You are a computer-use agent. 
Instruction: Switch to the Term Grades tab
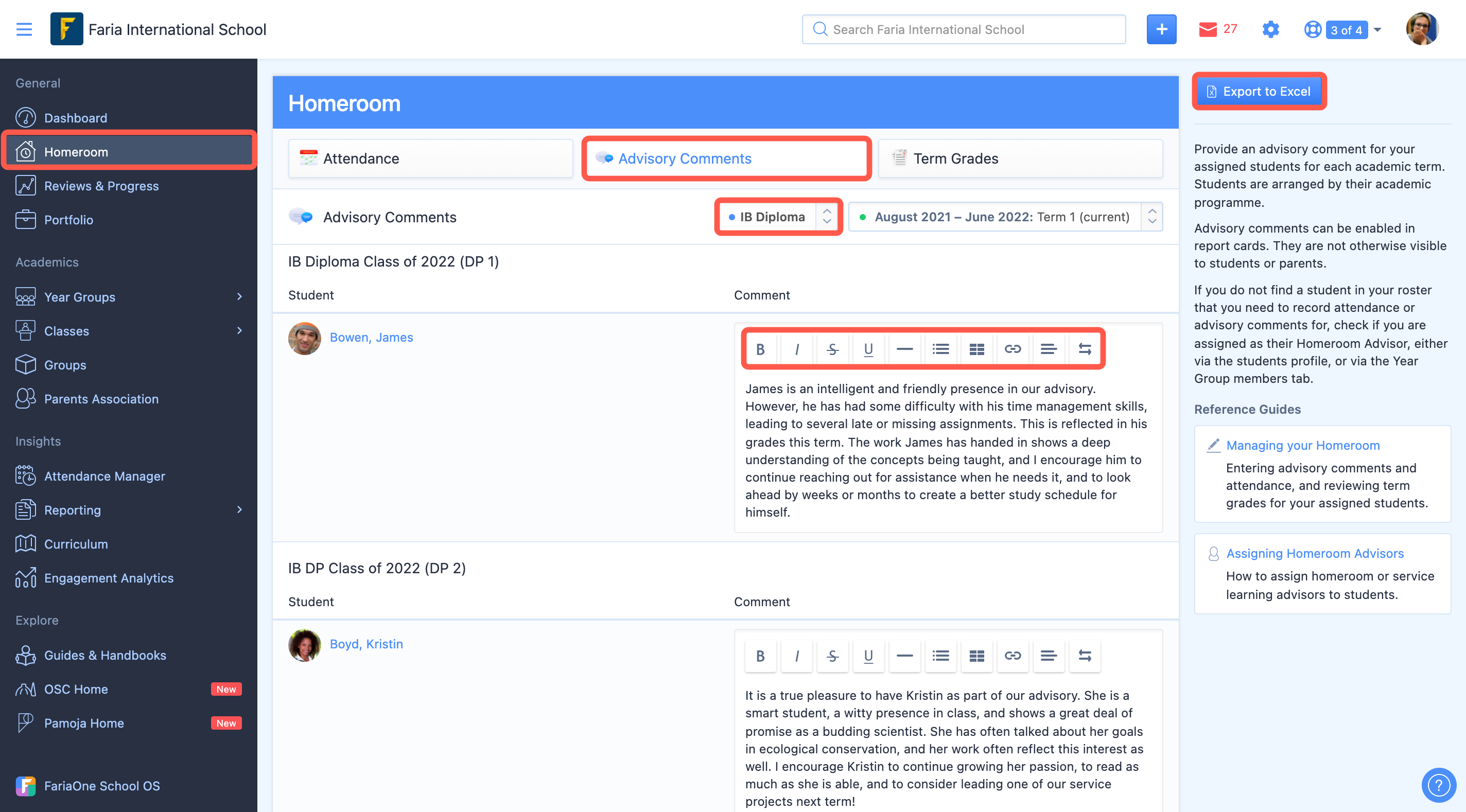tap(1020, 159)
